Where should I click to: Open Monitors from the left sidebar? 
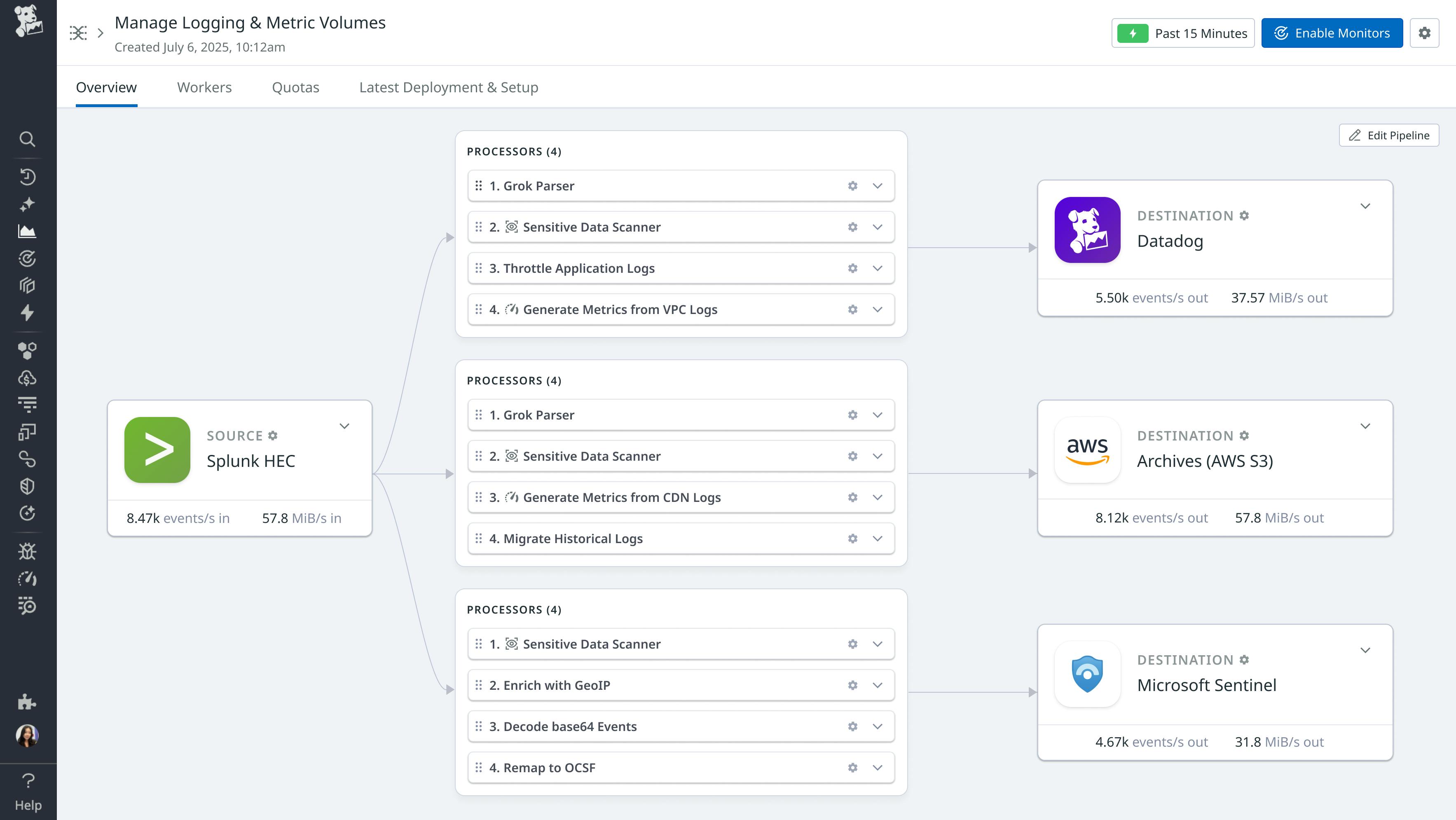click(x=28, y=258)
